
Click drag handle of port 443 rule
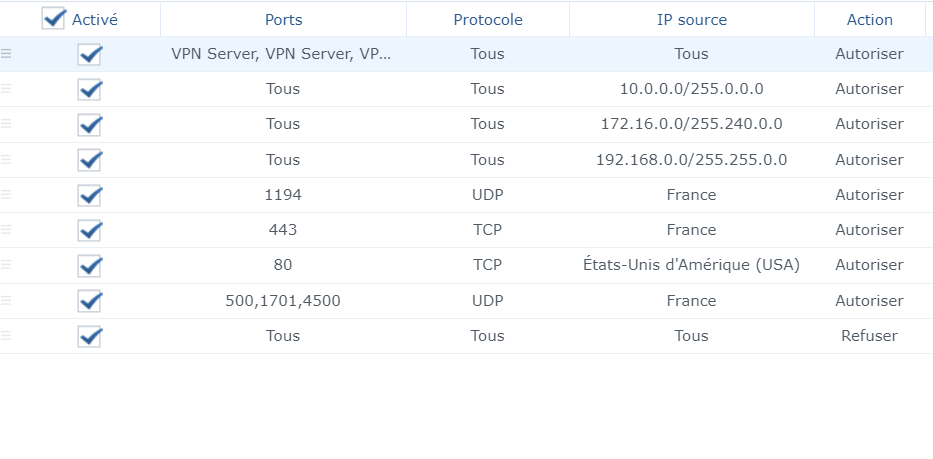point(6,230)
